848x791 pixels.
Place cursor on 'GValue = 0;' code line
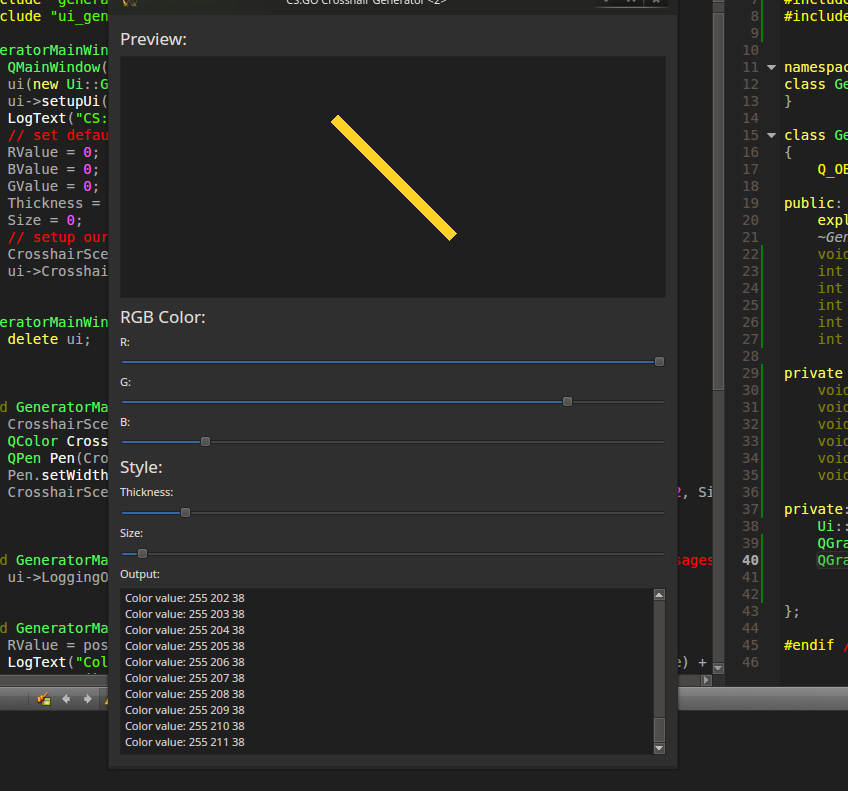click(x=53, y=187)
